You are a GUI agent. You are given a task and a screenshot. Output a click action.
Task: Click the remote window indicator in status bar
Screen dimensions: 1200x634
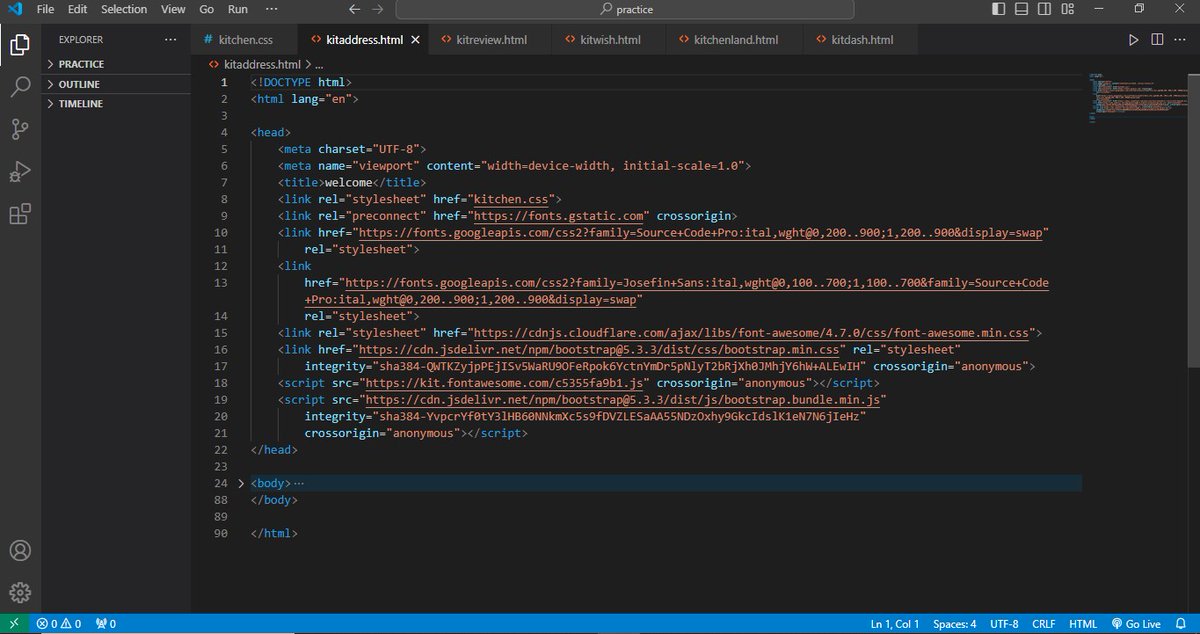14,624
